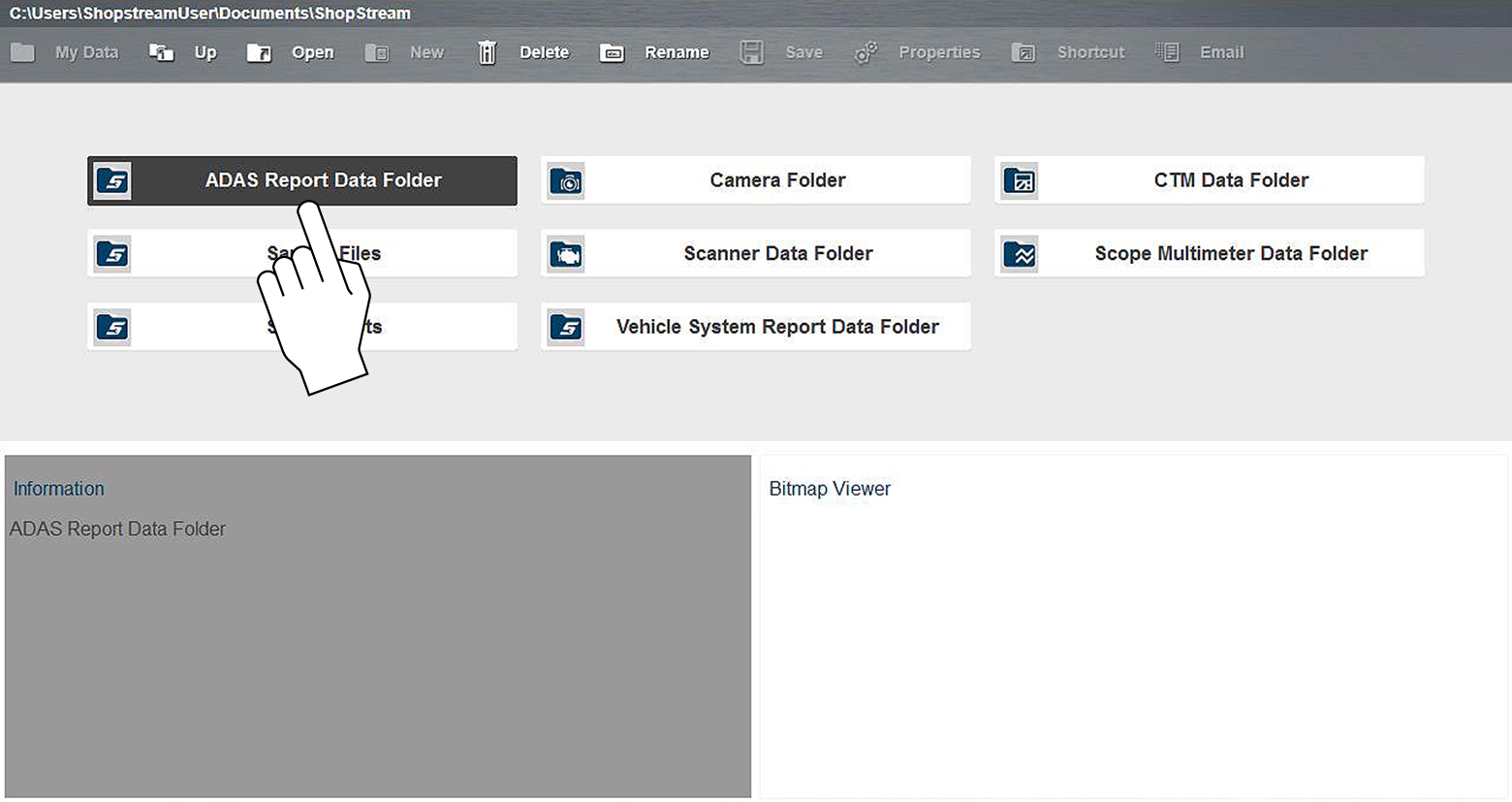Click the Up directory icon
The width and height of the screenshot is (1512, 802).
tap(161, 52)
